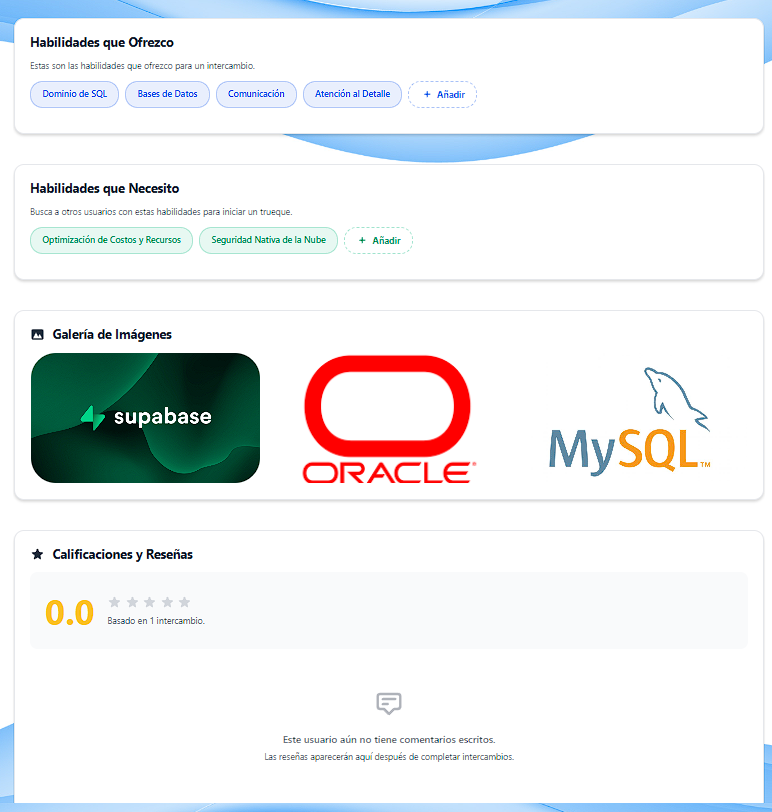Open the Supabase gallery image
This screenshot has height=812, width=772.
click(145, 418)
